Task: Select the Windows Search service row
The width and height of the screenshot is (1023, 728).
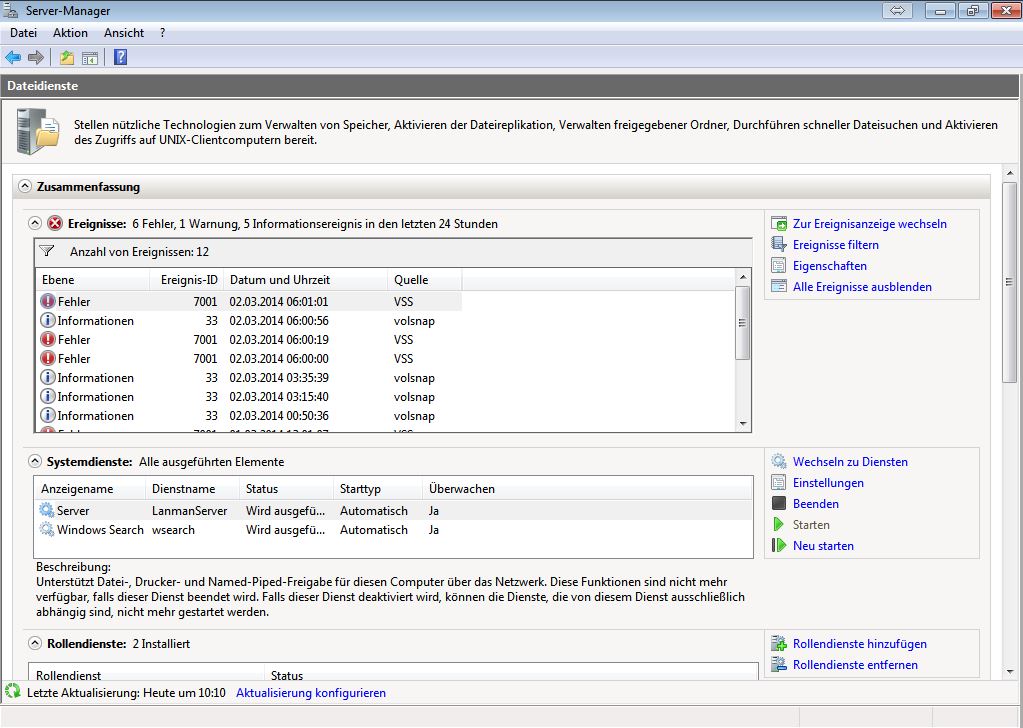Action: [x=100, y=530]
